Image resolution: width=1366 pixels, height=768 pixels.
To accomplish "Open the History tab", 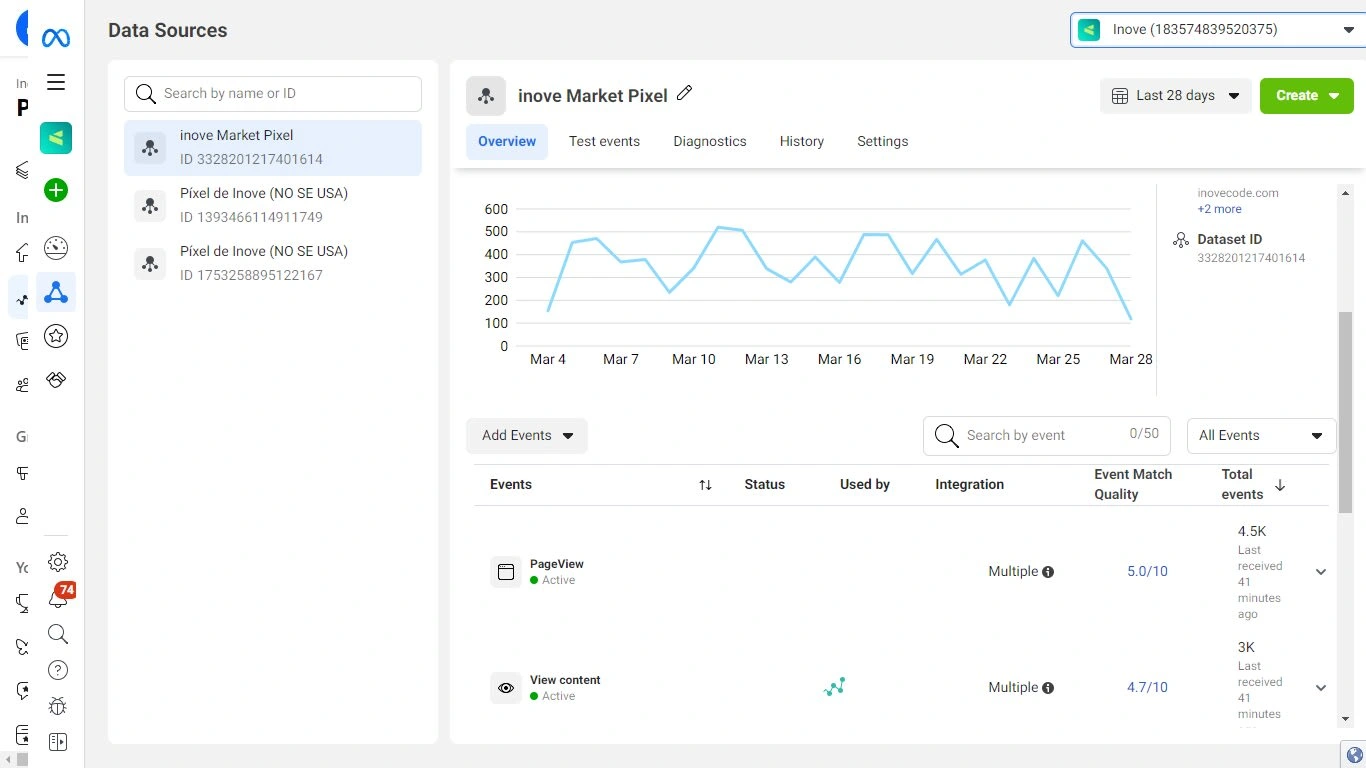I will coord(802,142).
